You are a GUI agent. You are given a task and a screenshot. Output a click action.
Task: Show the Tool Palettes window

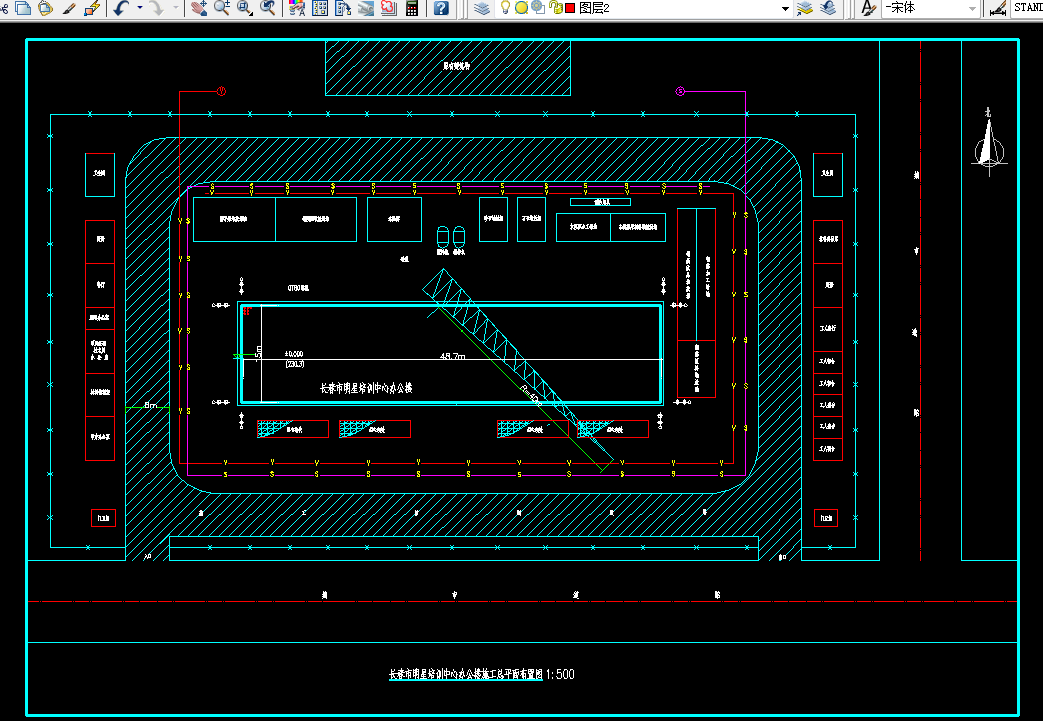tap(343, 8)
